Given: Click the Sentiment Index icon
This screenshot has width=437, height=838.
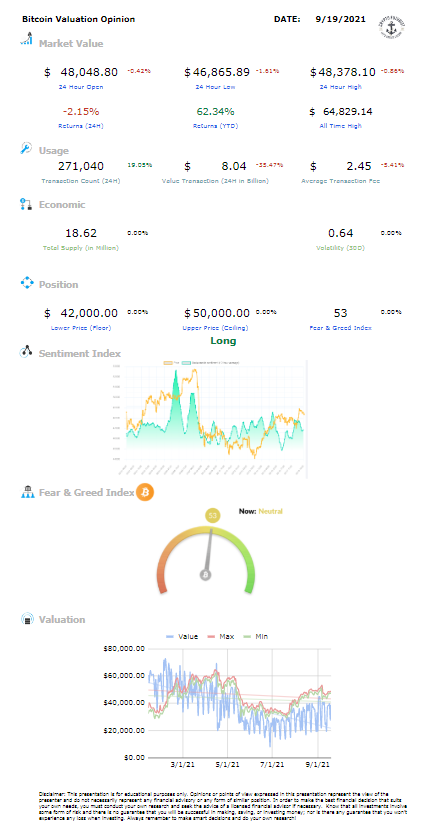Looking at the screenshot, I should pos(26,353).
